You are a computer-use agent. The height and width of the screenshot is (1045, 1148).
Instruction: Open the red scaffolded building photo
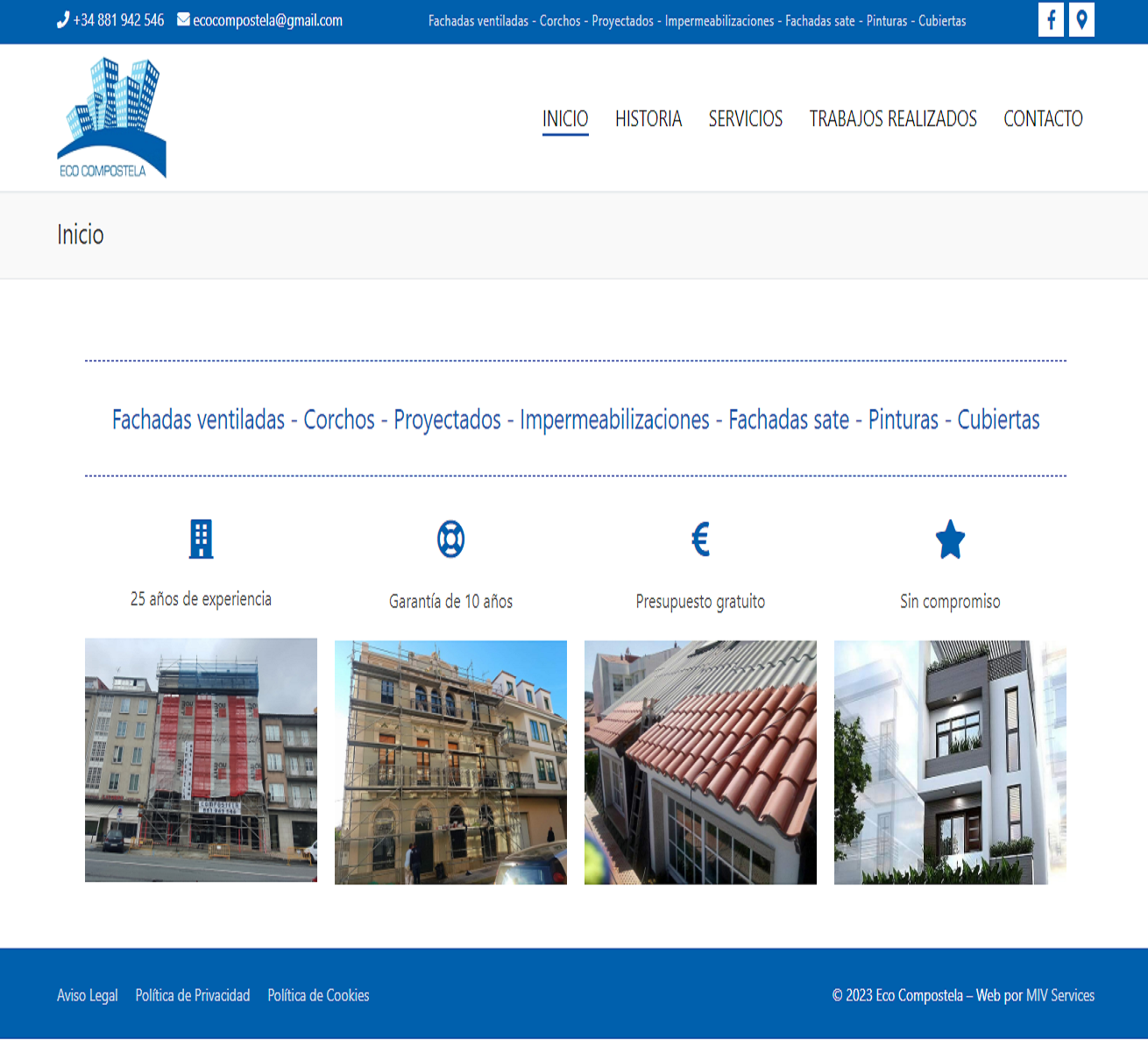[201, 759]
